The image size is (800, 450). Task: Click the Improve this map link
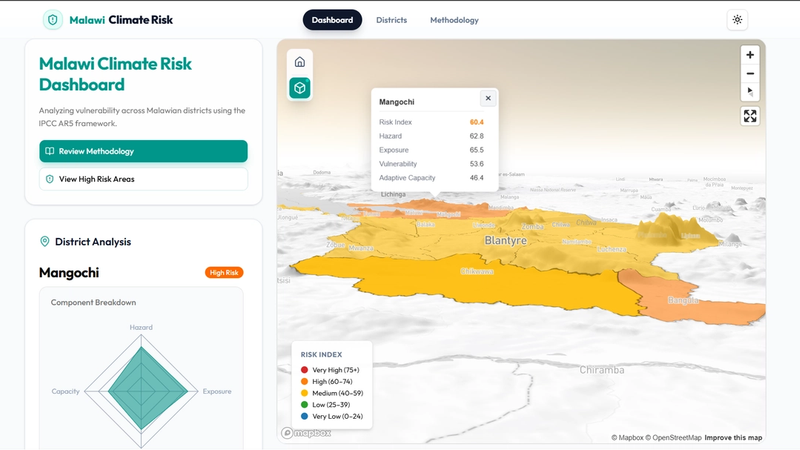pyautogui.click(x=733, y=438)
